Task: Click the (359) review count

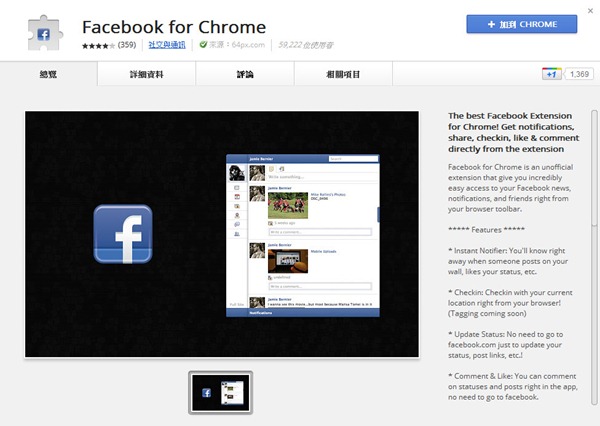Action: (127, 45)
